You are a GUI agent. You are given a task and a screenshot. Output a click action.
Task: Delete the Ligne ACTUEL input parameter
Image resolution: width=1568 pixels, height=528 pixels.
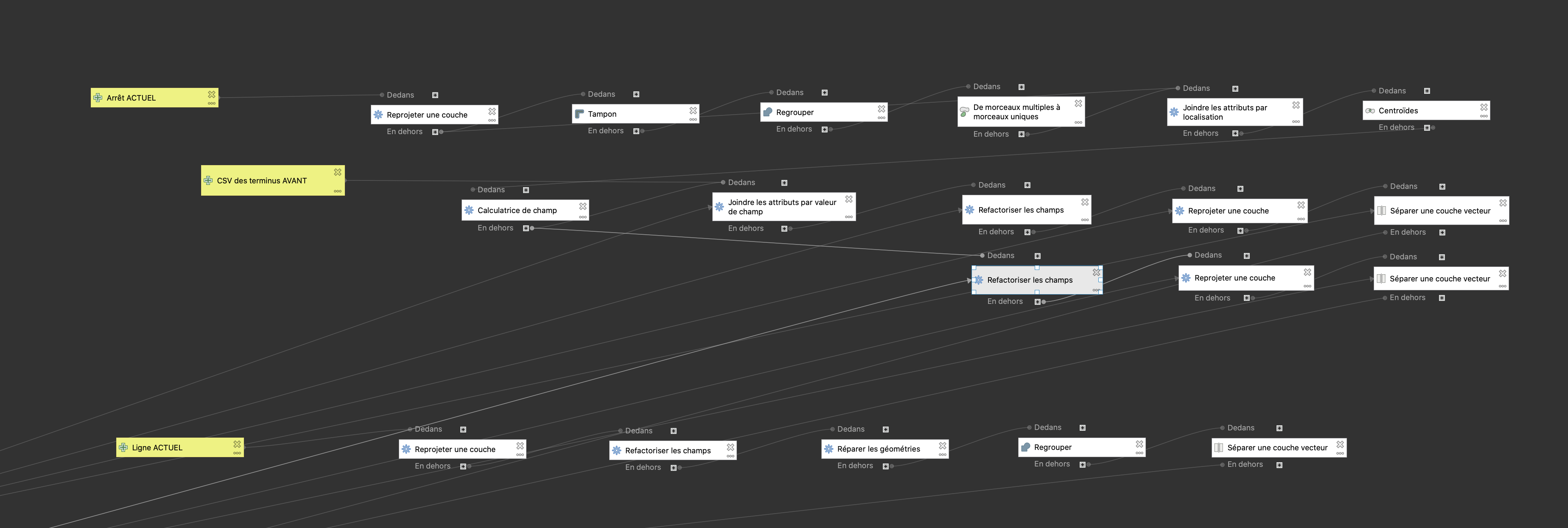(237, 444)
